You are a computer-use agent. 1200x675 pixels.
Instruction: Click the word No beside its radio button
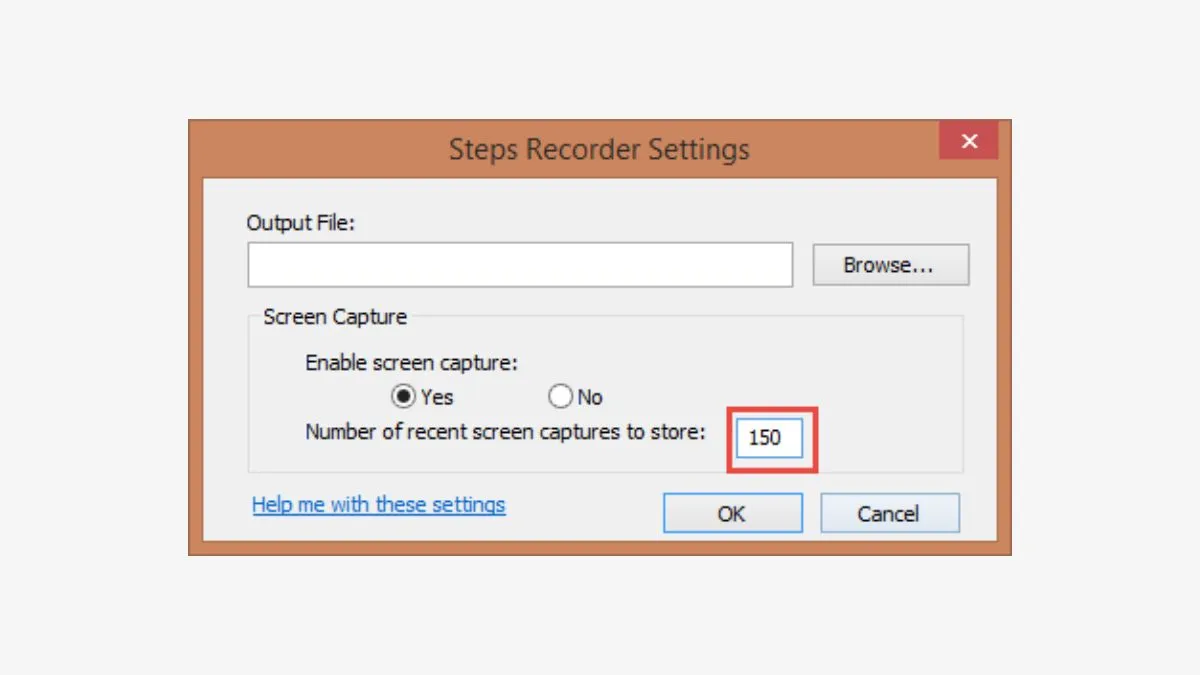(x=590, y=397)
